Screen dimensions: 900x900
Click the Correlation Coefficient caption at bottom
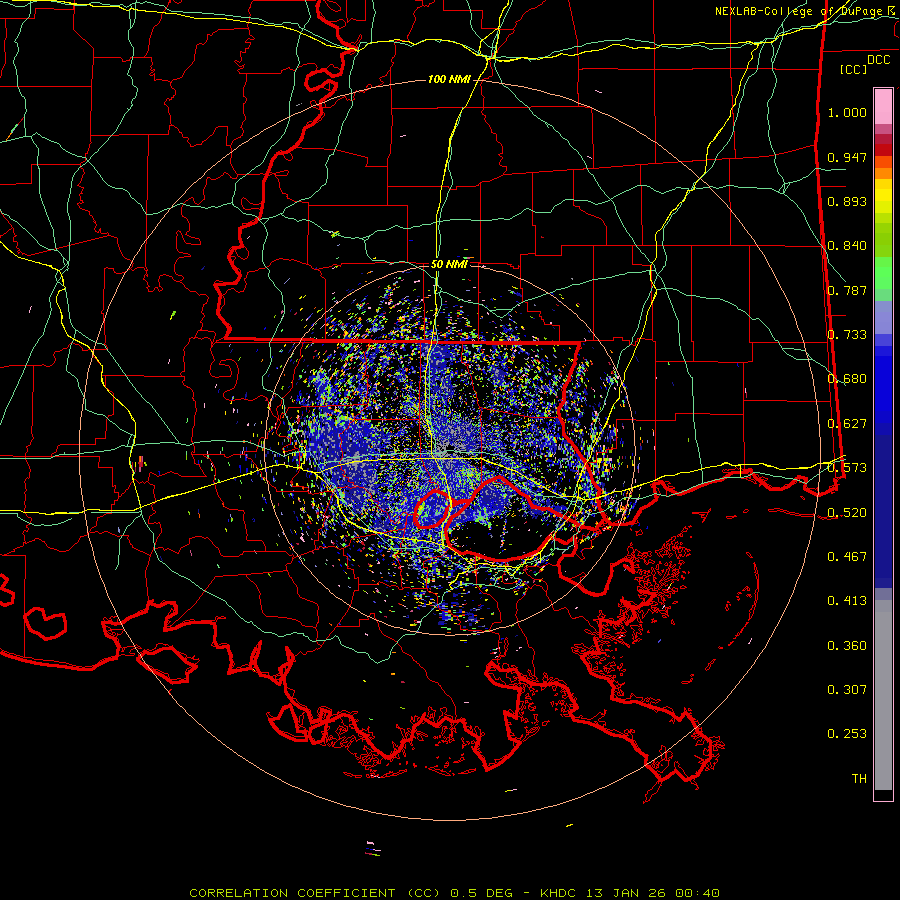point(454,893)
